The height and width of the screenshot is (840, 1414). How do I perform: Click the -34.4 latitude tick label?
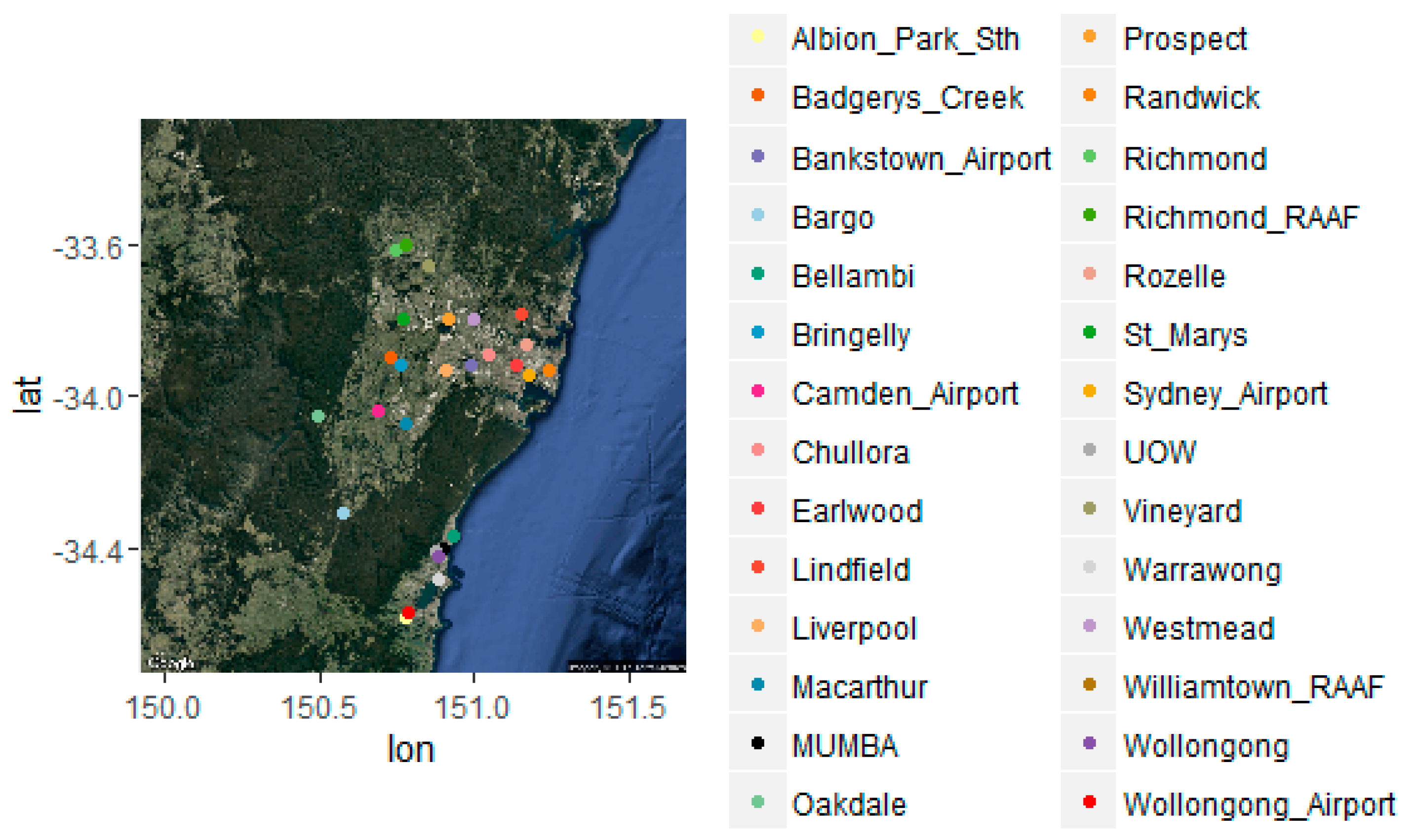click(x=88, y=552)
